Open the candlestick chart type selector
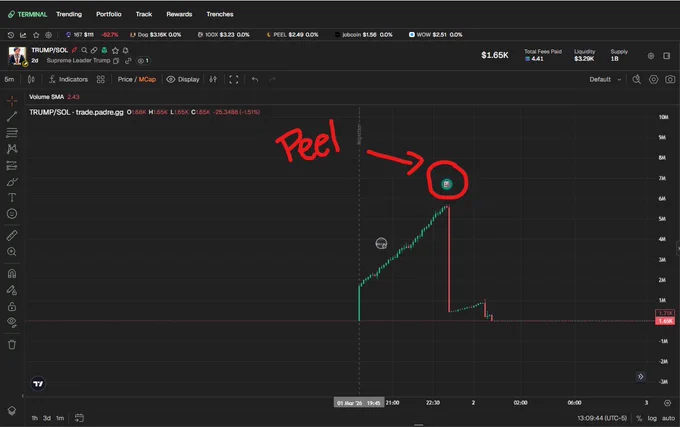 tap(31, 79)
